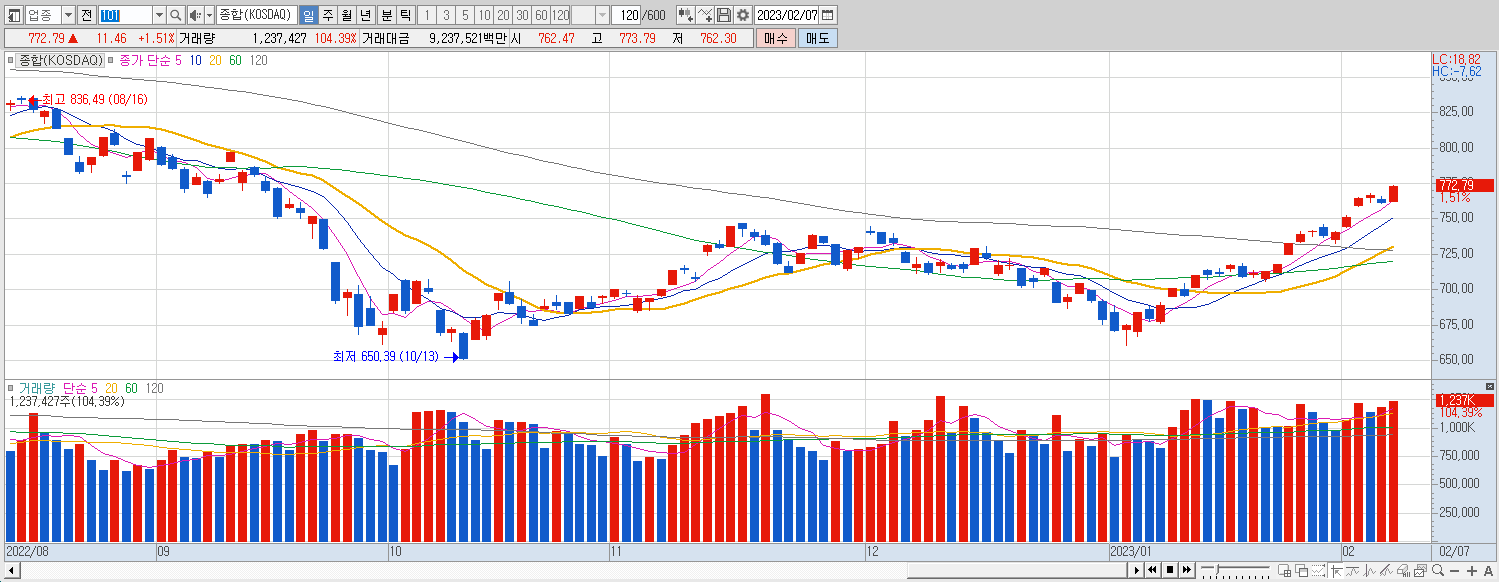Click the stop square button
Viewport: 1499px width, 582px height.
click(x=1170, y=570)
